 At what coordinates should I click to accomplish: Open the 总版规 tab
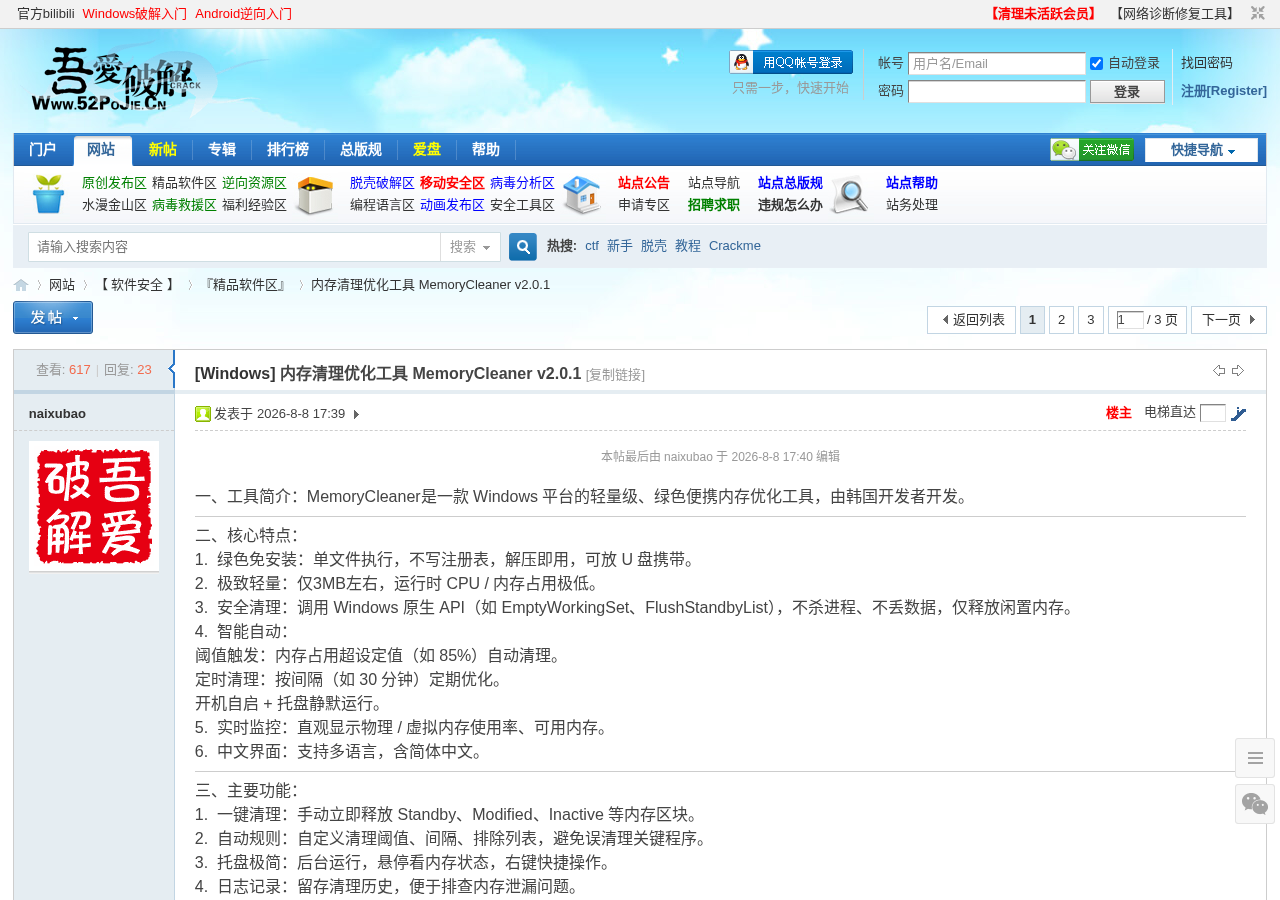pyautogui.click(x=361, y=150)
